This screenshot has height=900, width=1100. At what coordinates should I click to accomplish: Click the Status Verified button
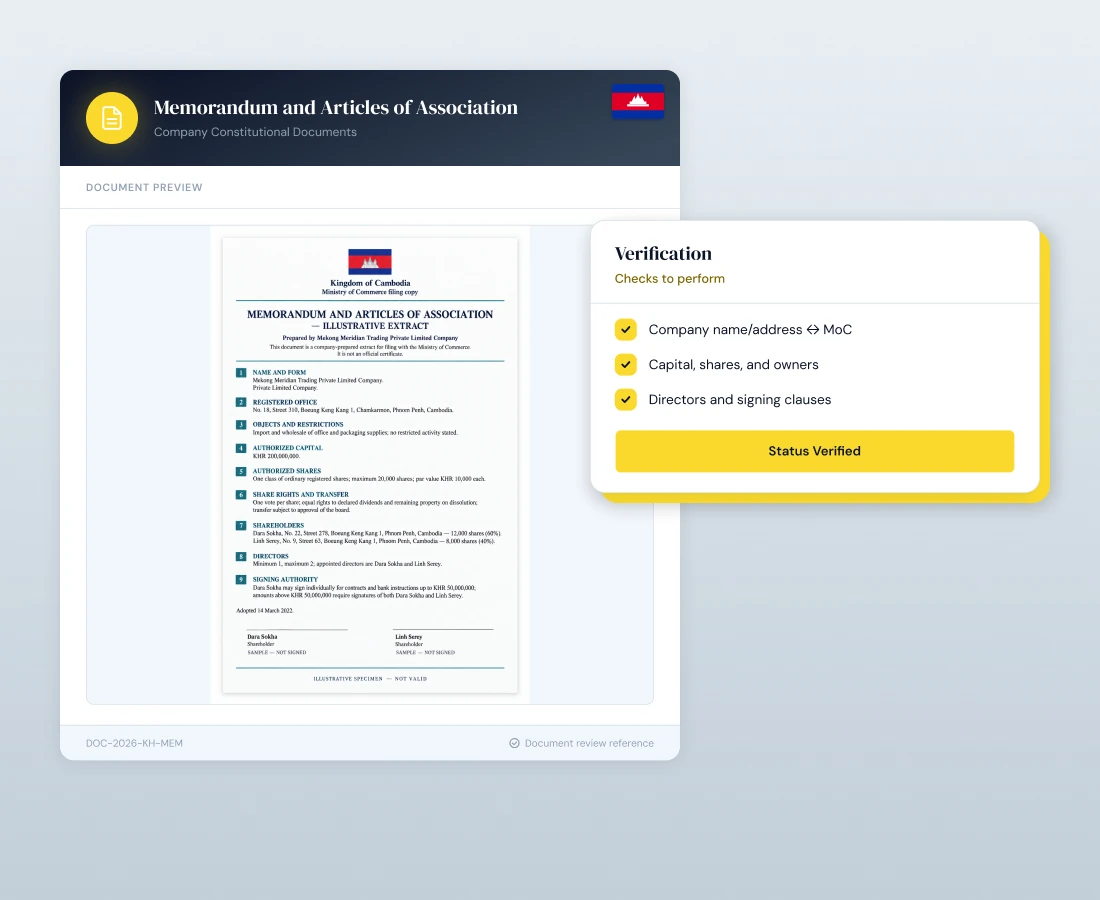pyautogui.click(x=814, y=451)
